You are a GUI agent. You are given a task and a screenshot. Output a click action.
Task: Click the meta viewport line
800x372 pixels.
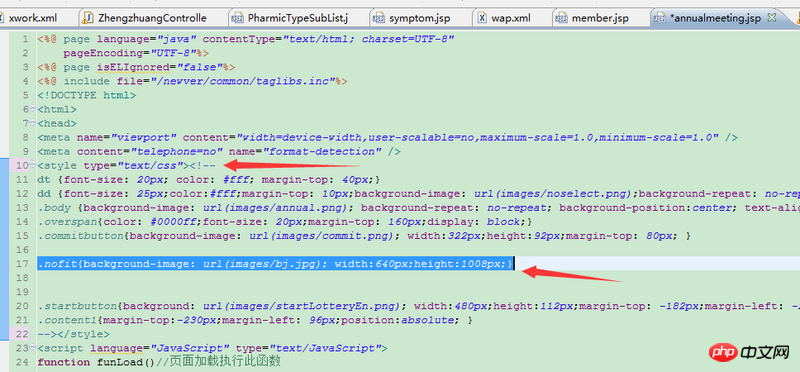pos(388,137)
